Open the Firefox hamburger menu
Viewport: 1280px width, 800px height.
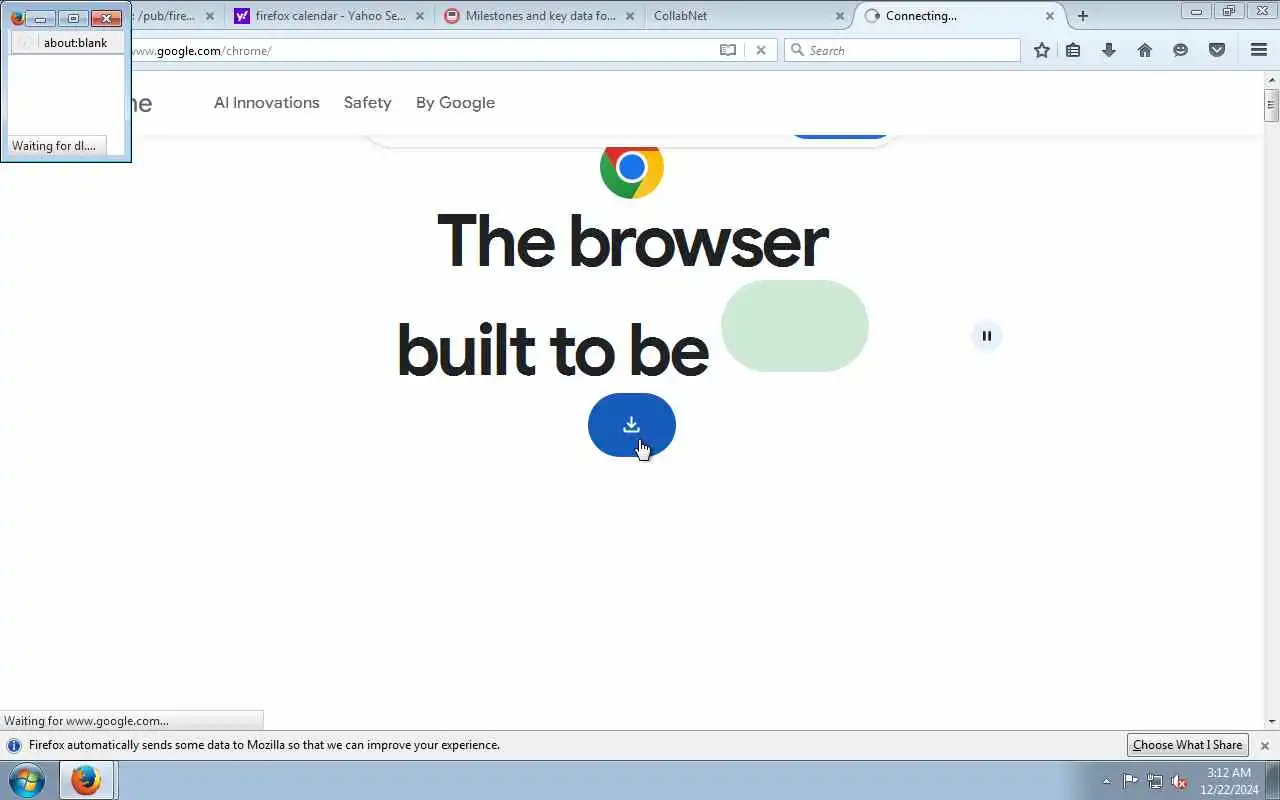1259,50
